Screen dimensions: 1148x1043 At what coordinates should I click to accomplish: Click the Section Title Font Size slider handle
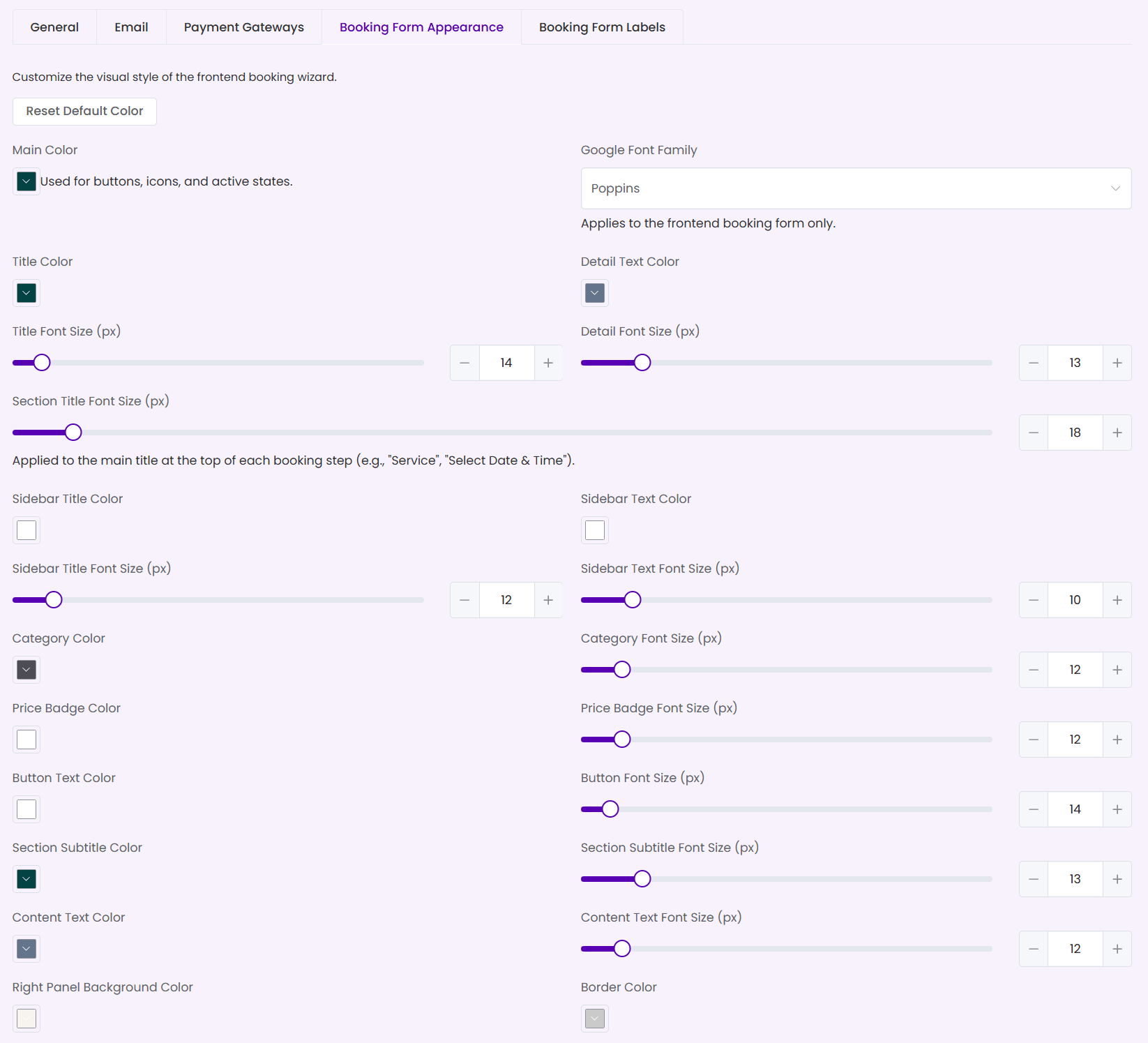(73, 433)
